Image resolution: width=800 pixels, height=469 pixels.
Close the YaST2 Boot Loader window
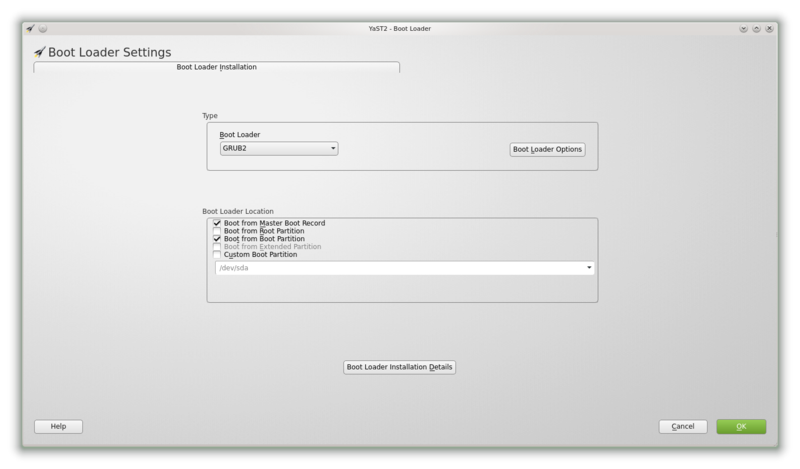(769, 28)
